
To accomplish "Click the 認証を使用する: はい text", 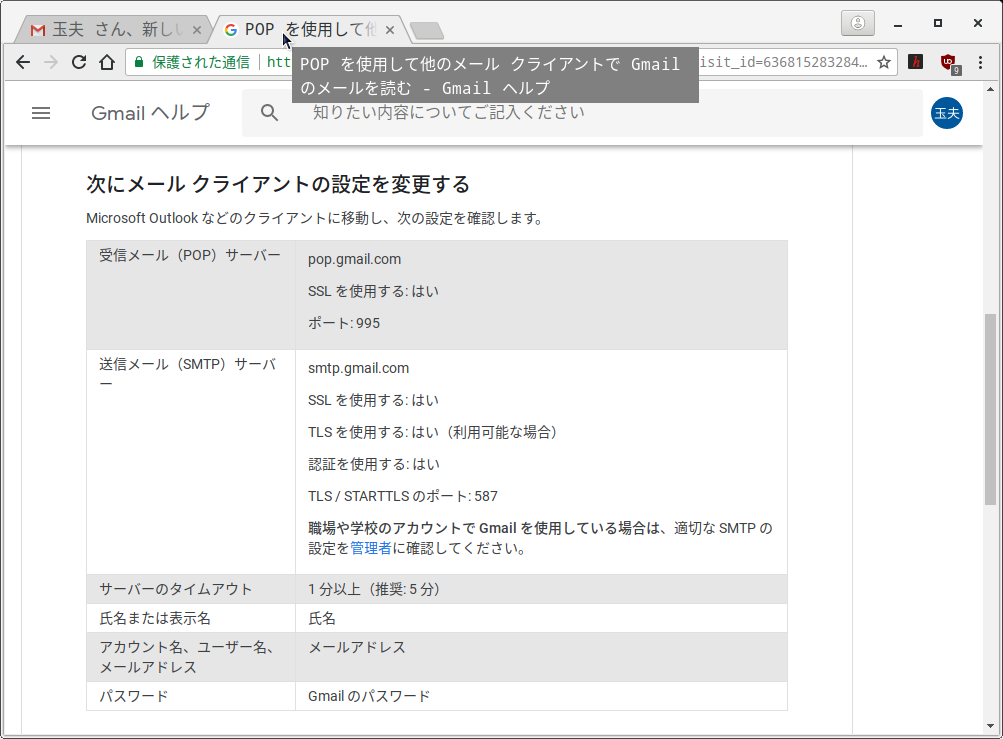I will click(374, 464).
